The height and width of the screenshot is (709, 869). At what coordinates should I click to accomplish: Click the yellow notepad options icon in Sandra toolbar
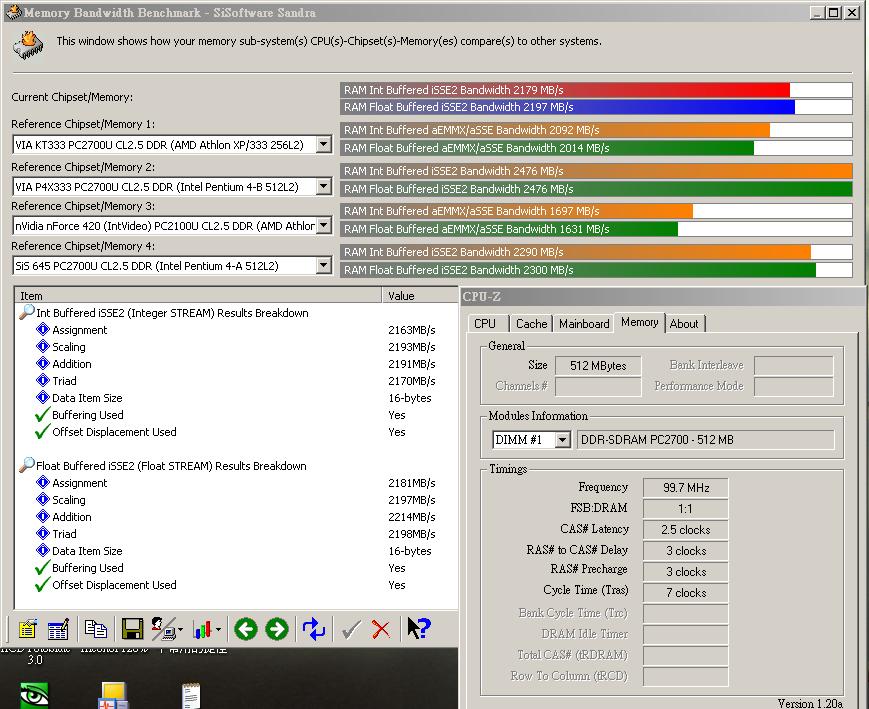27,629
